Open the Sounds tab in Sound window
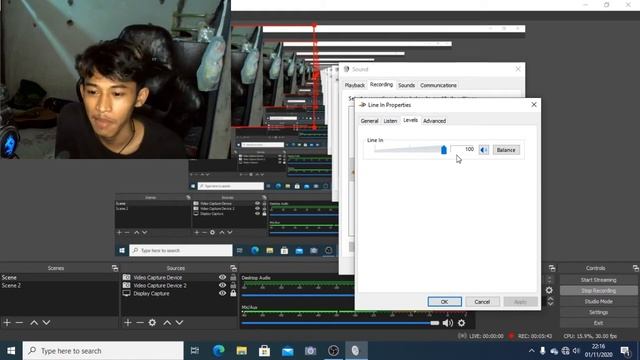Image resolution: width=640 pixels, height=360 pixels. pos(407,85)
